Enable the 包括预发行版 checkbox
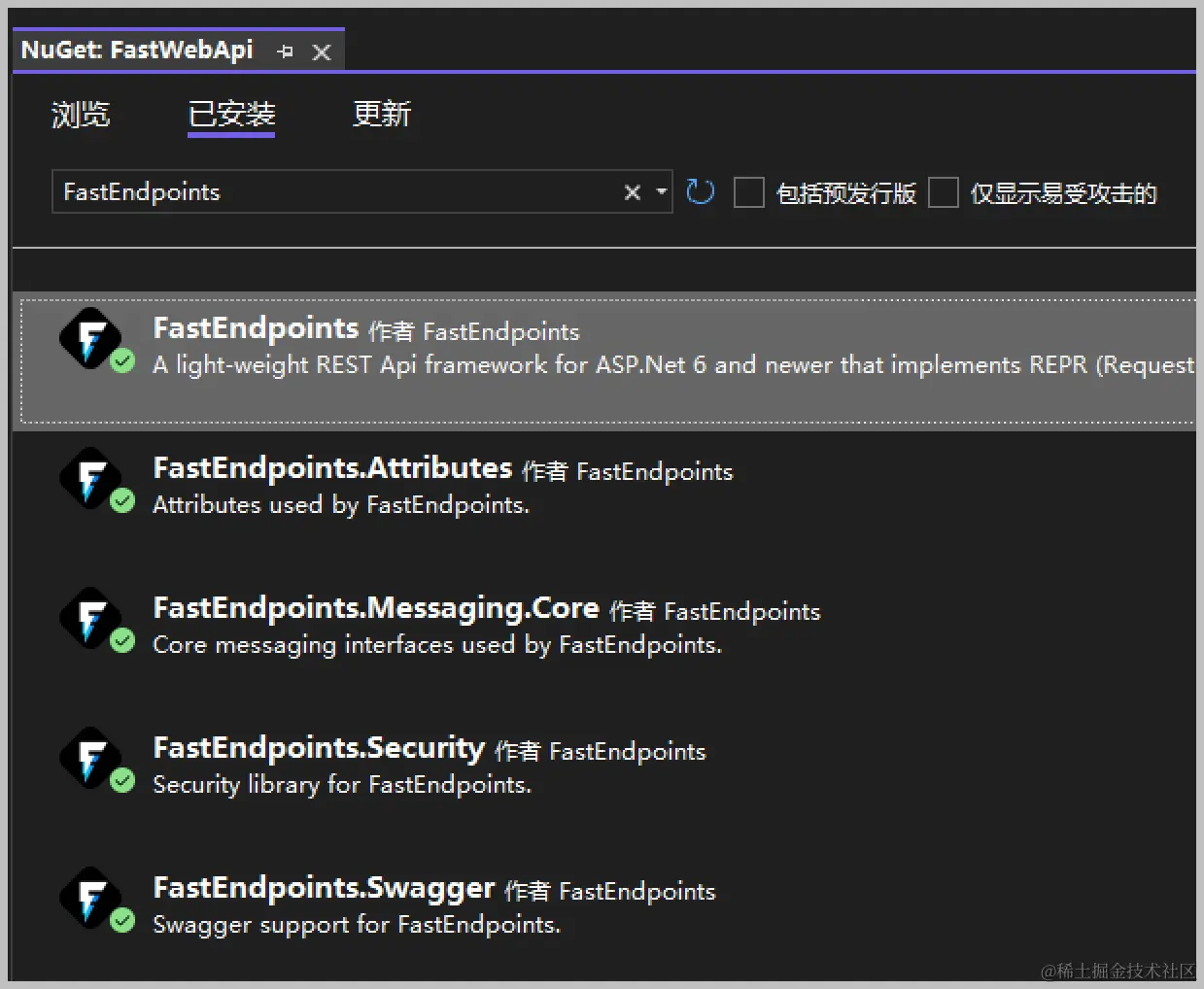The image size is (1204, 989). 748,192
